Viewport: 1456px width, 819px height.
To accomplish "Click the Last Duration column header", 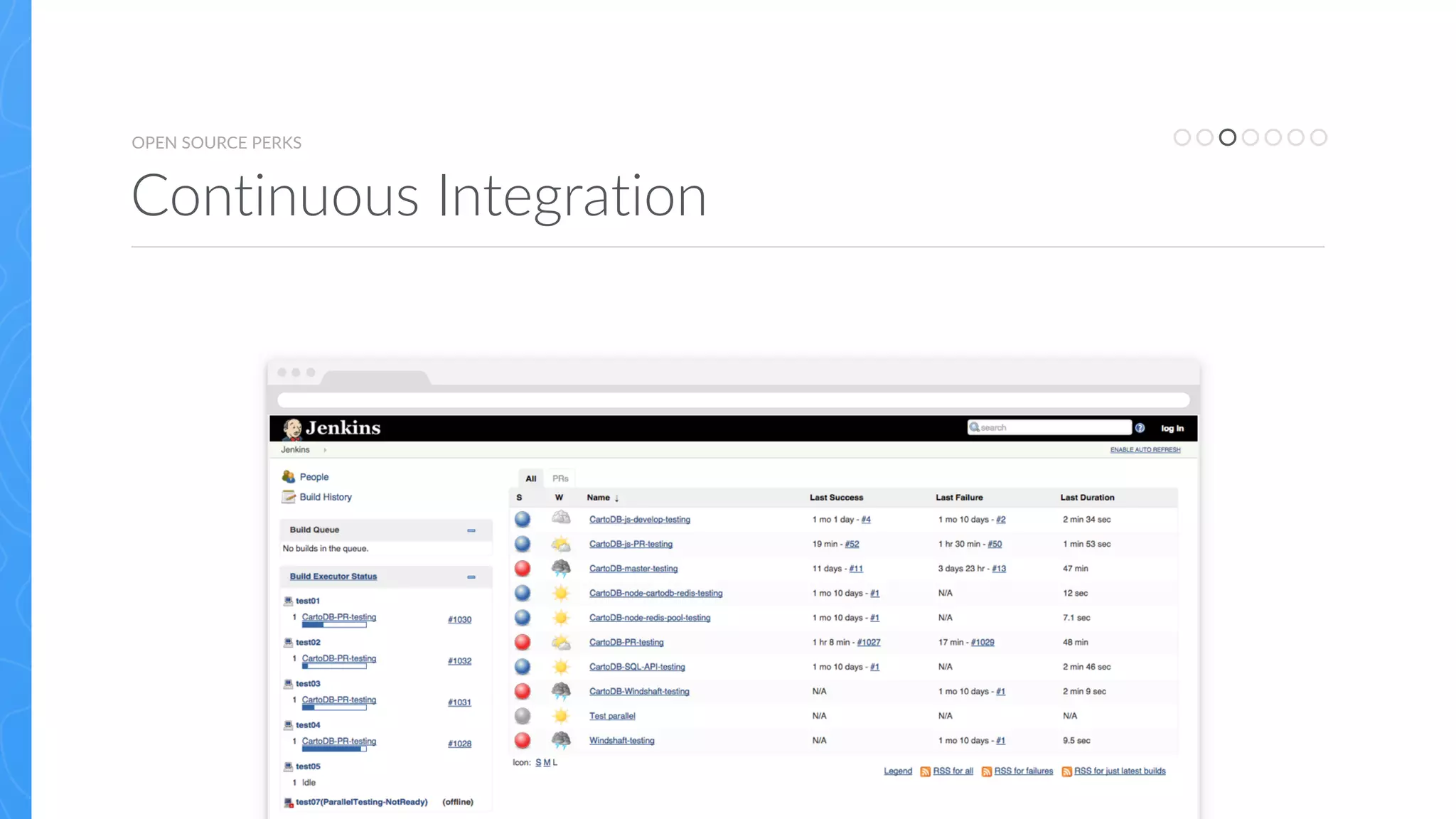I will click(x=1087, y=498).
